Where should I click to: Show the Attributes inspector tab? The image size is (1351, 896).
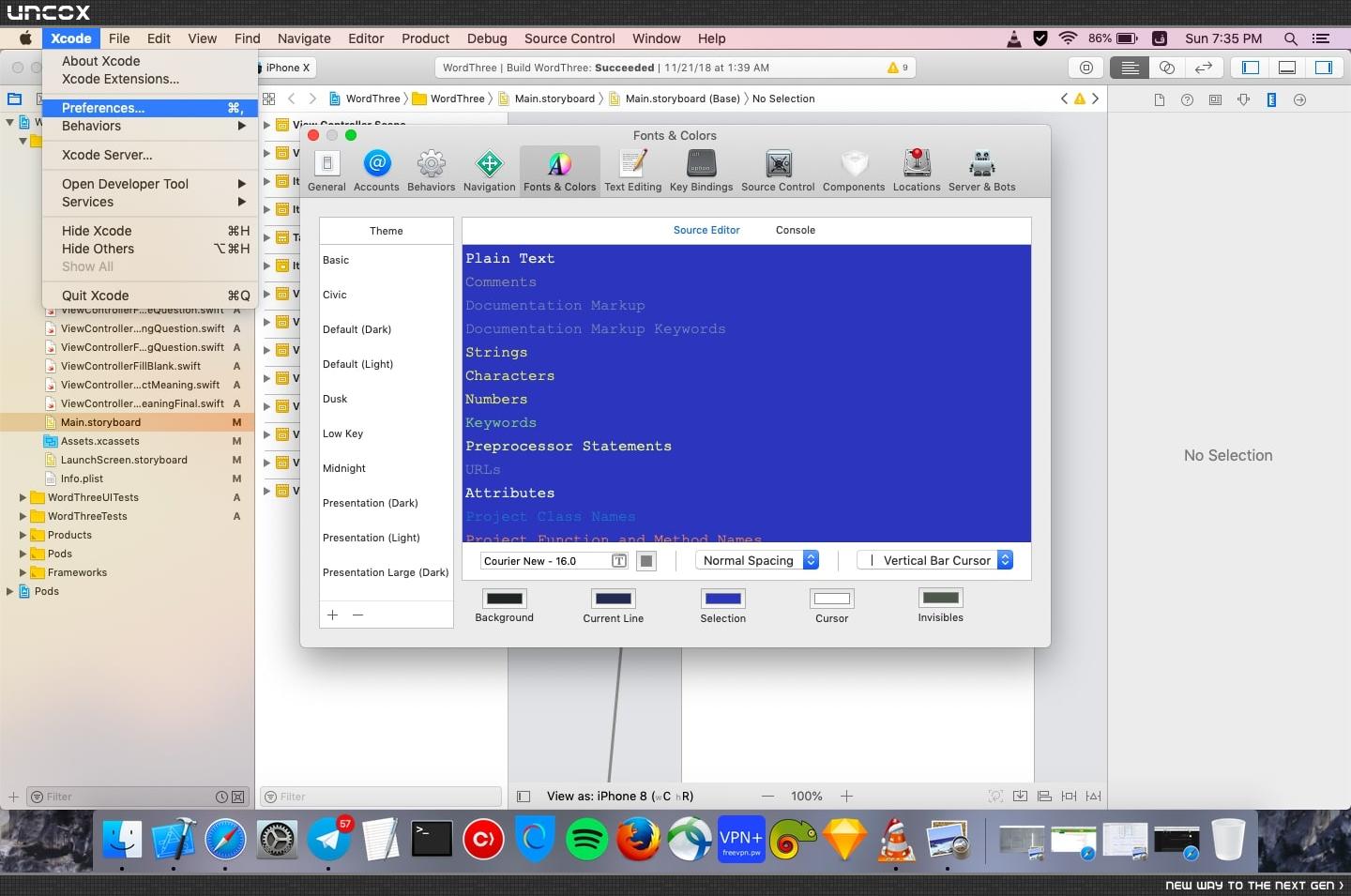pyautogui.click(x=1243, y=99)
